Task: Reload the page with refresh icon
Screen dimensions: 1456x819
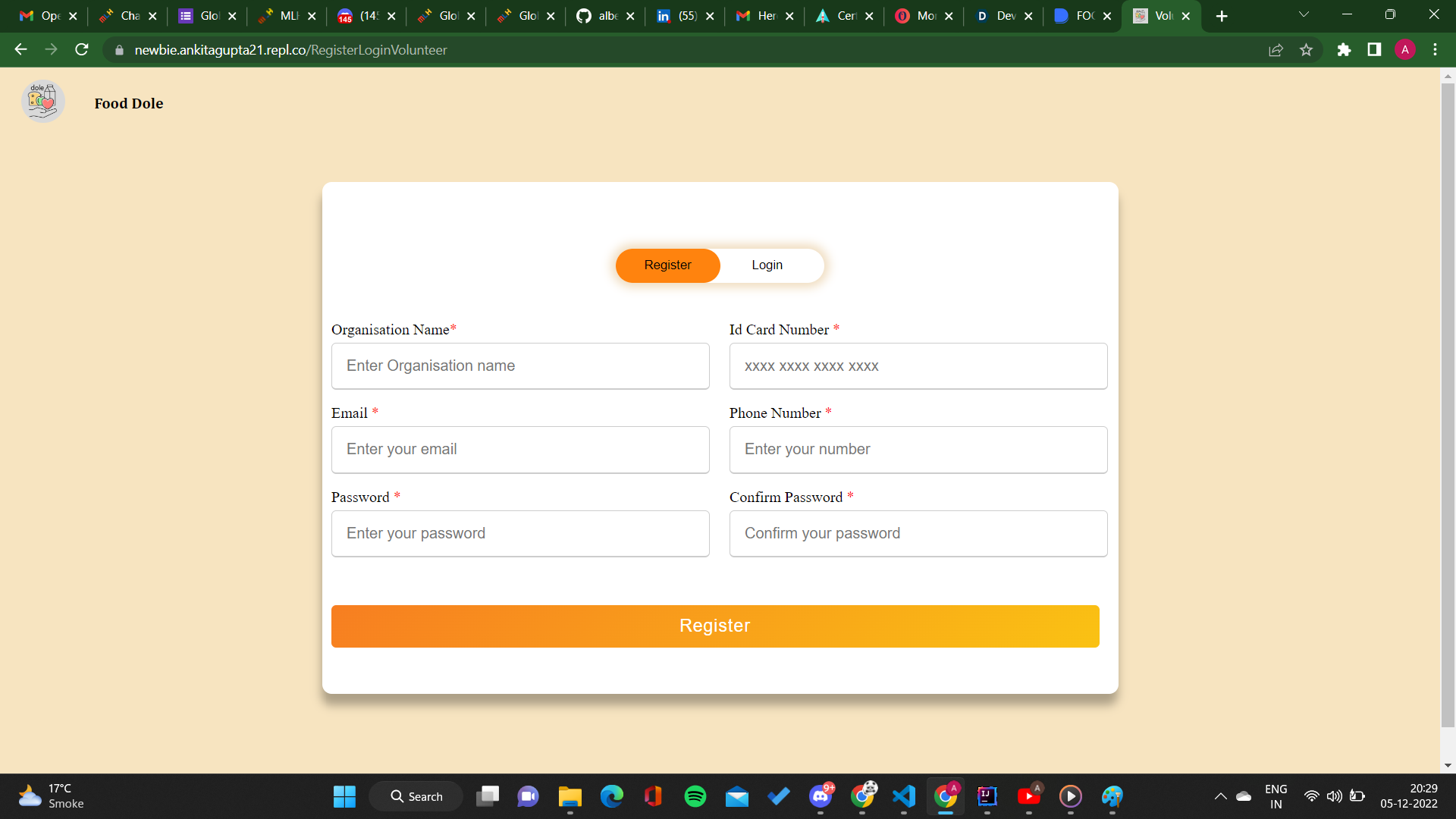Action: tap(82, 50)
